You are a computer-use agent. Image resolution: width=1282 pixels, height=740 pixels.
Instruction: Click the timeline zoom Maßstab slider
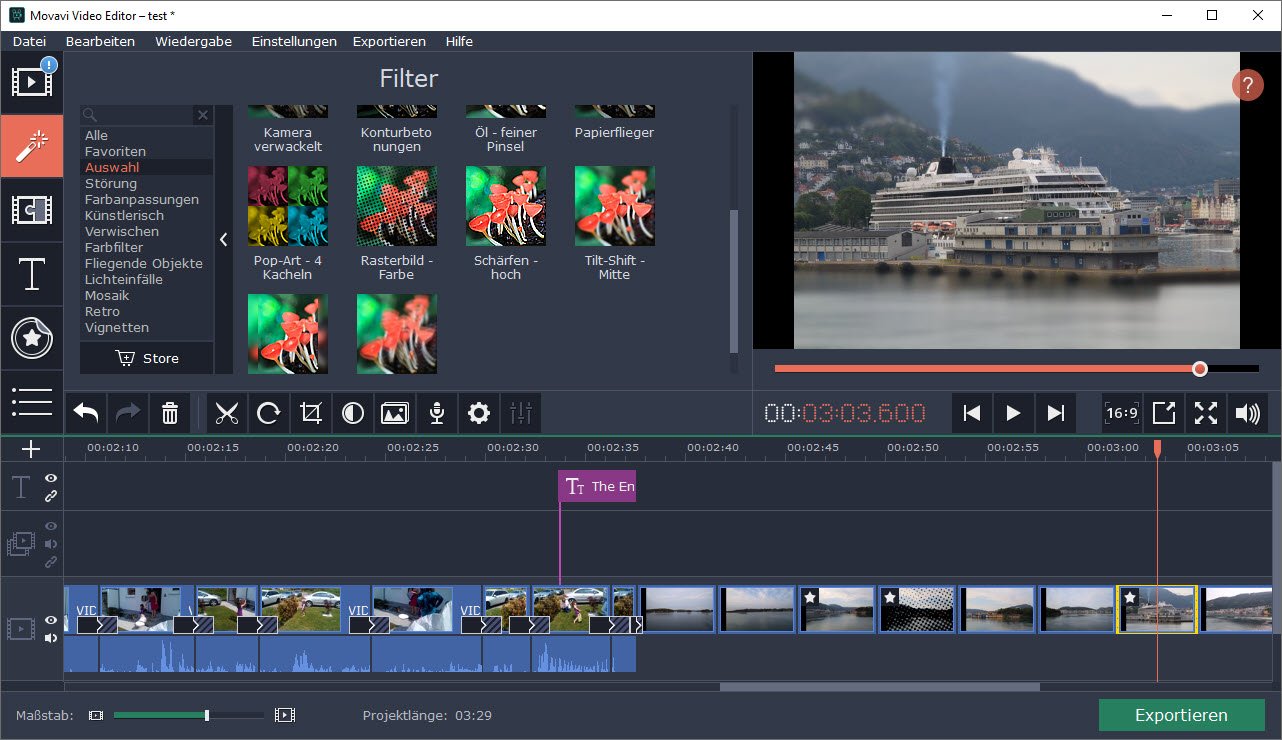point(188,715)
